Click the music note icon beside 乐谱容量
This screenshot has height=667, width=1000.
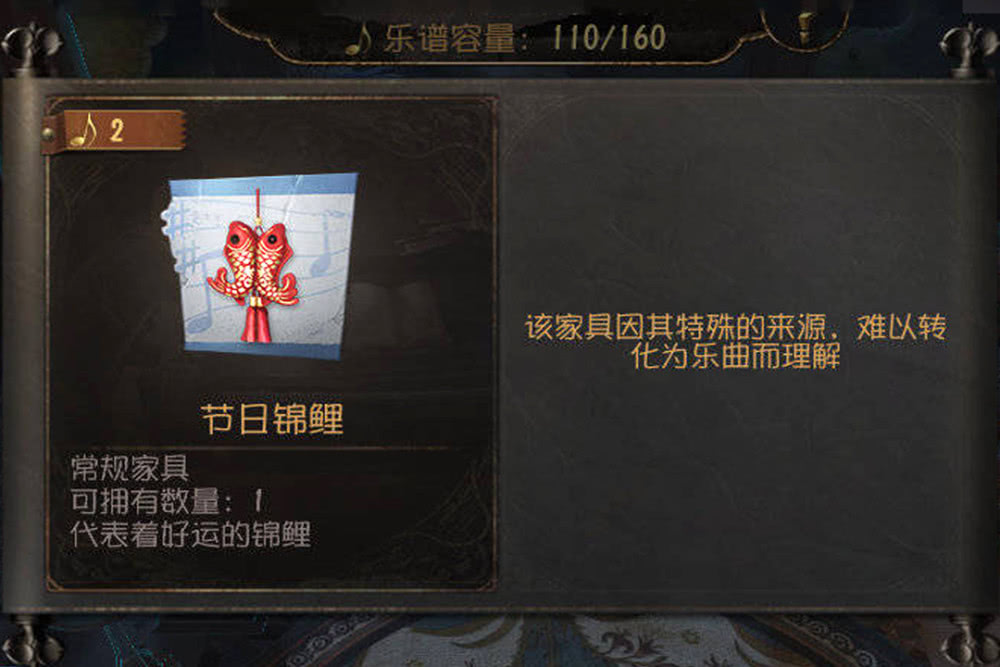click(359, 40)
